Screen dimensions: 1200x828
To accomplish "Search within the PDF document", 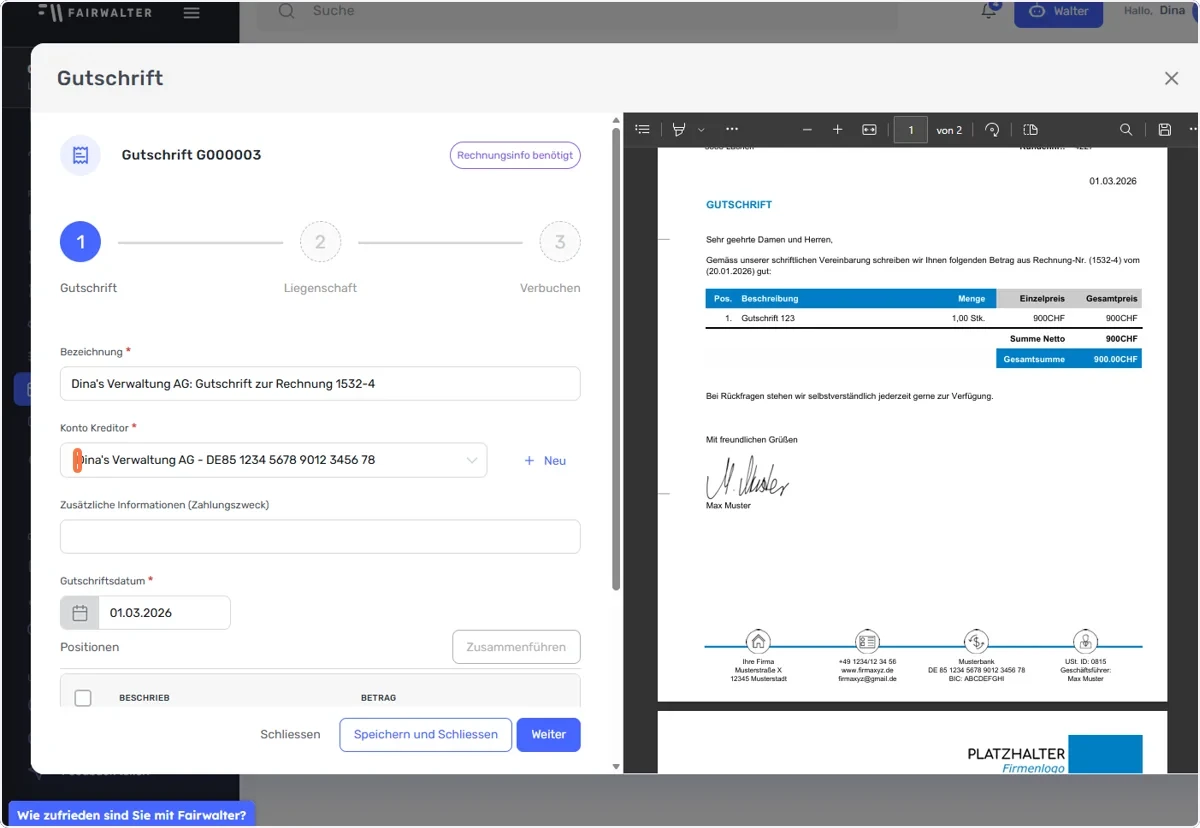I will (1126, 130).
